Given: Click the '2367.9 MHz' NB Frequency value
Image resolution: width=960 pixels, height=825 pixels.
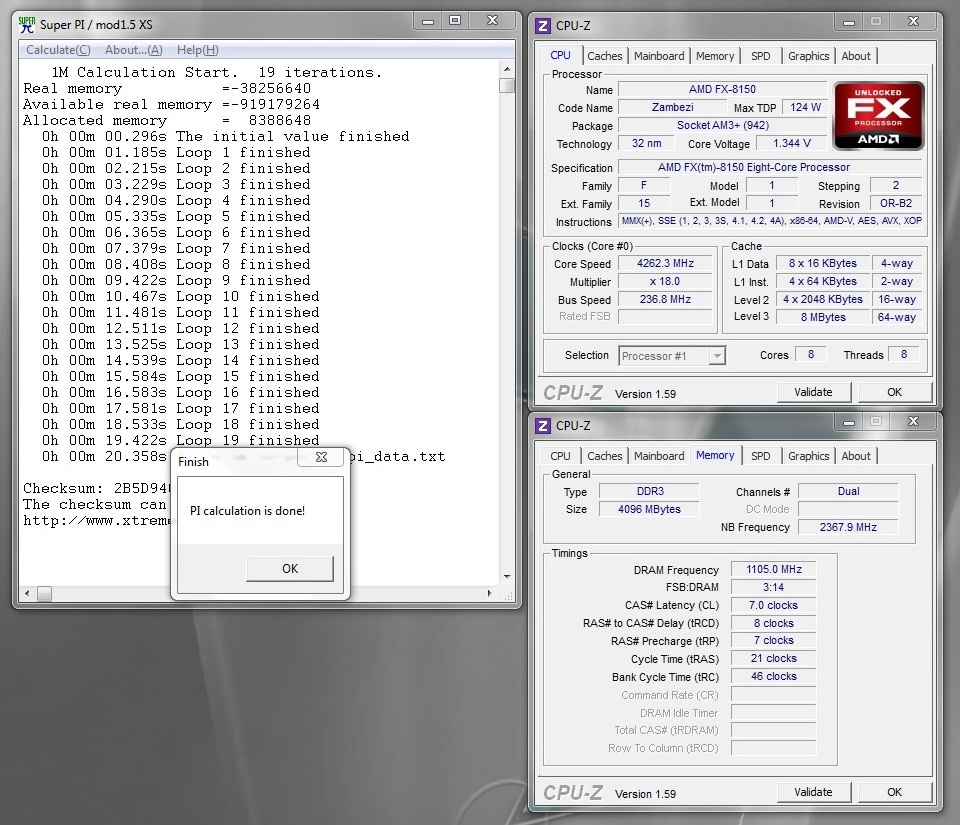Looking at the screenshot, I should [x=848, y=527].
